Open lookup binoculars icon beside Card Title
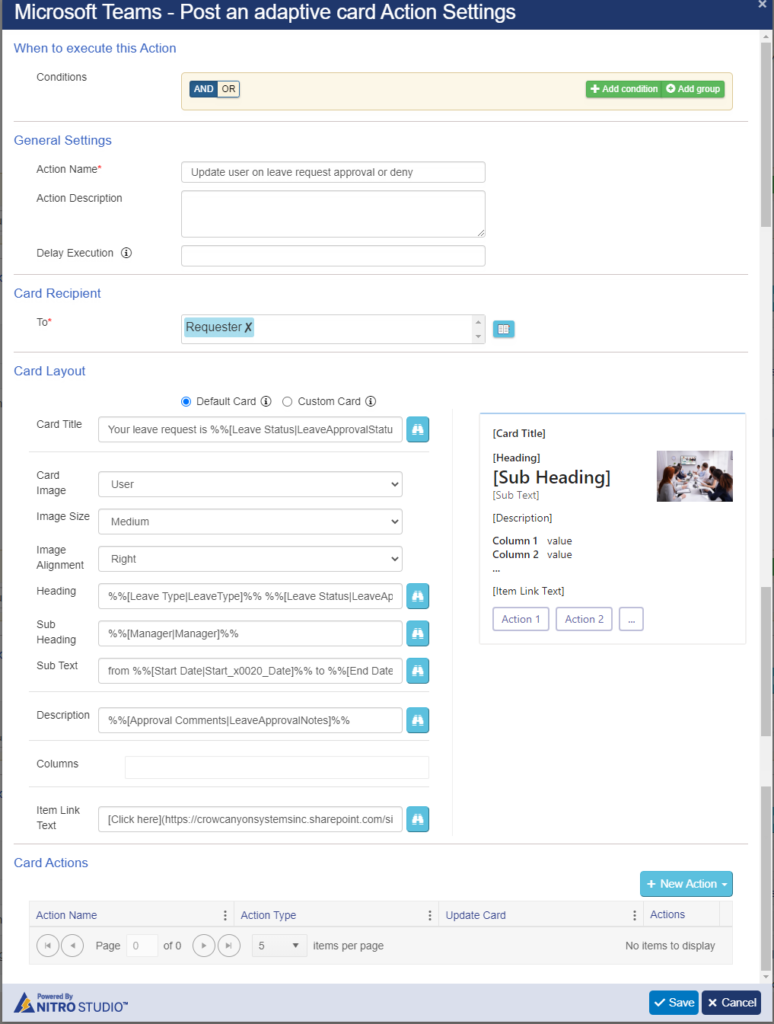774x1024 pixels. pyautogui.click(x=417, y=429)
